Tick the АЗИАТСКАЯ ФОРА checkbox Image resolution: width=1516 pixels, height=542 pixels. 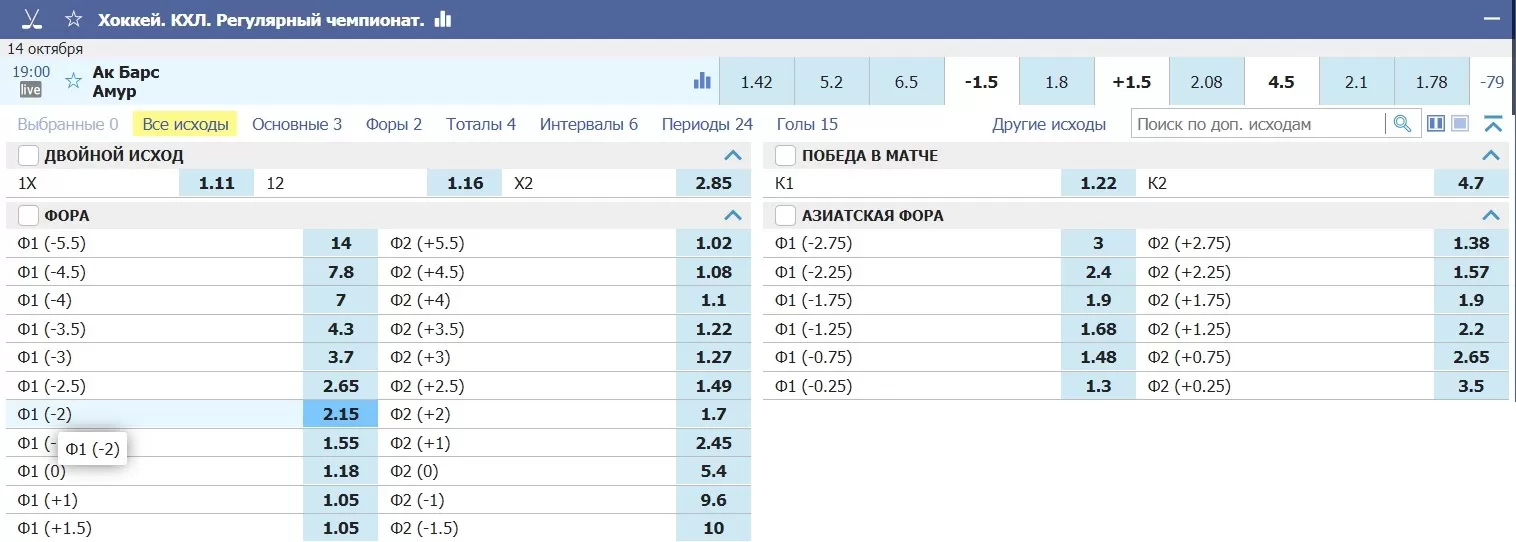click(x=786, y=216)
